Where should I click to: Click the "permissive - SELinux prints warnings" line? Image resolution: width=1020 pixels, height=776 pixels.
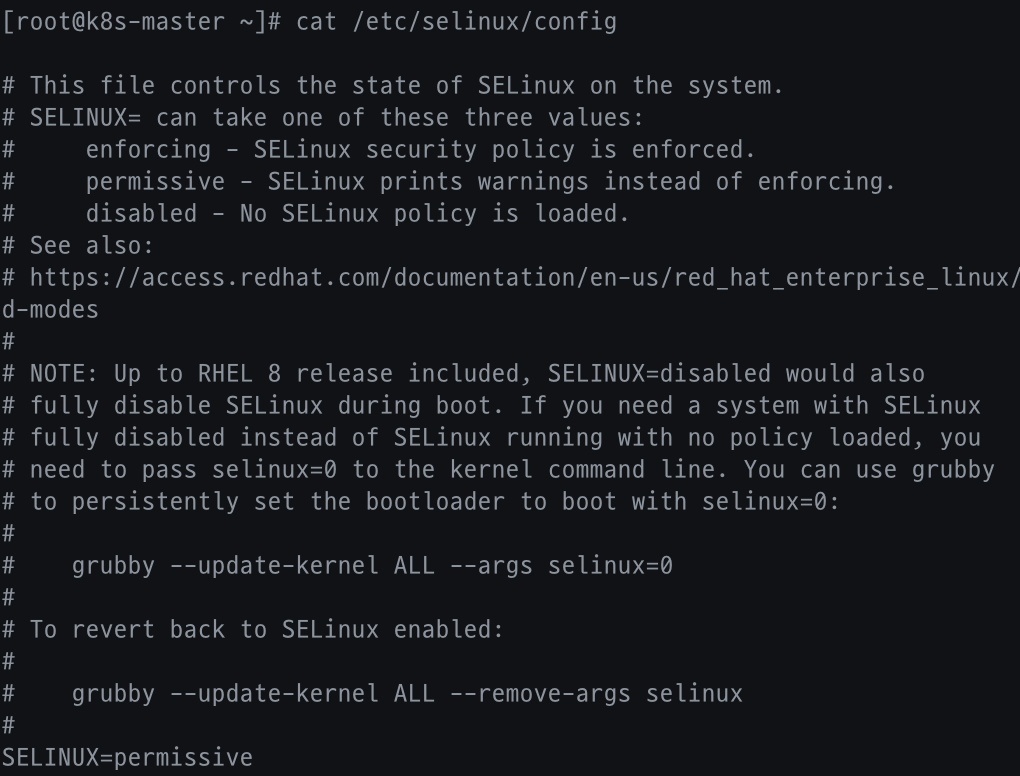(490, 181)
